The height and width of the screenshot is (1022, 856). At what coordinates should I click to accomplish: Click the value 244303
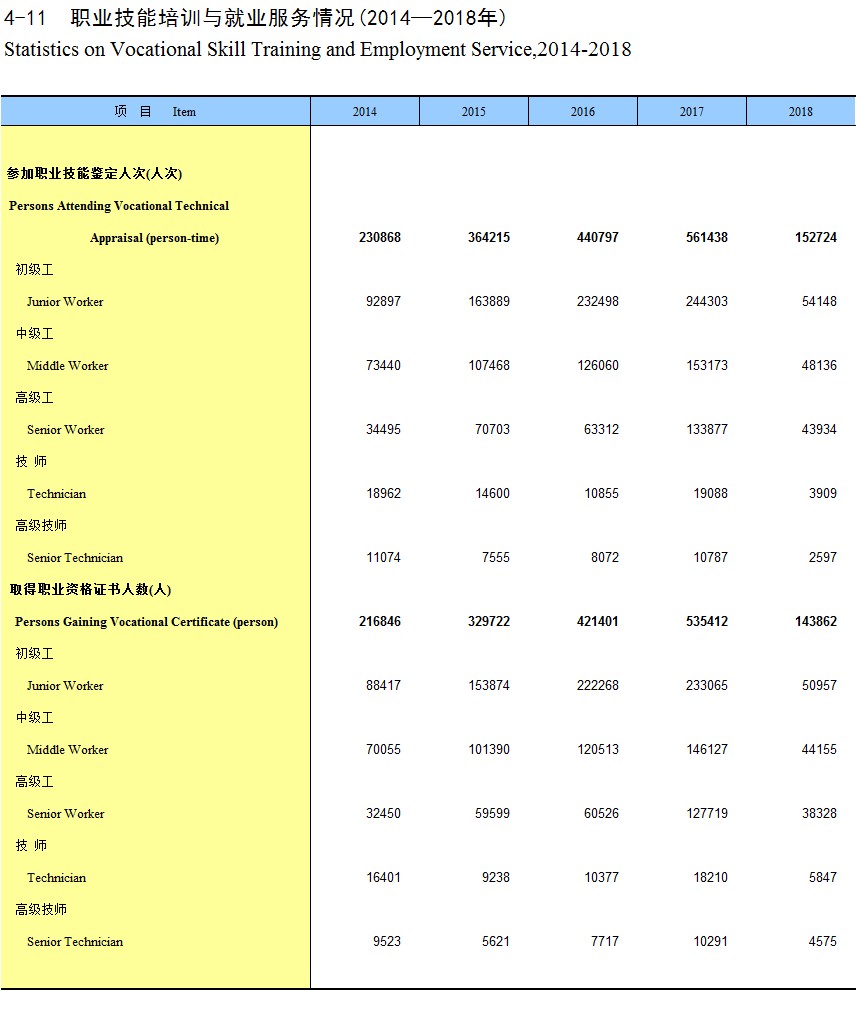coord(707,301)
